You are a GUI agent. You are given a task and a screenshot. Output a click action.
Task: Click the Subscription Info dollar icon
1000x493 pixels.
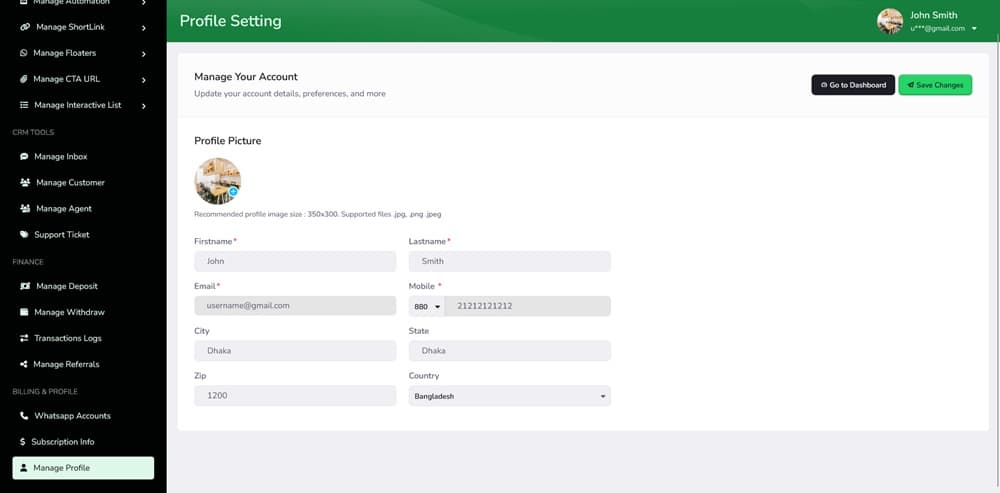pyautogui.click(x=22, y=442)
